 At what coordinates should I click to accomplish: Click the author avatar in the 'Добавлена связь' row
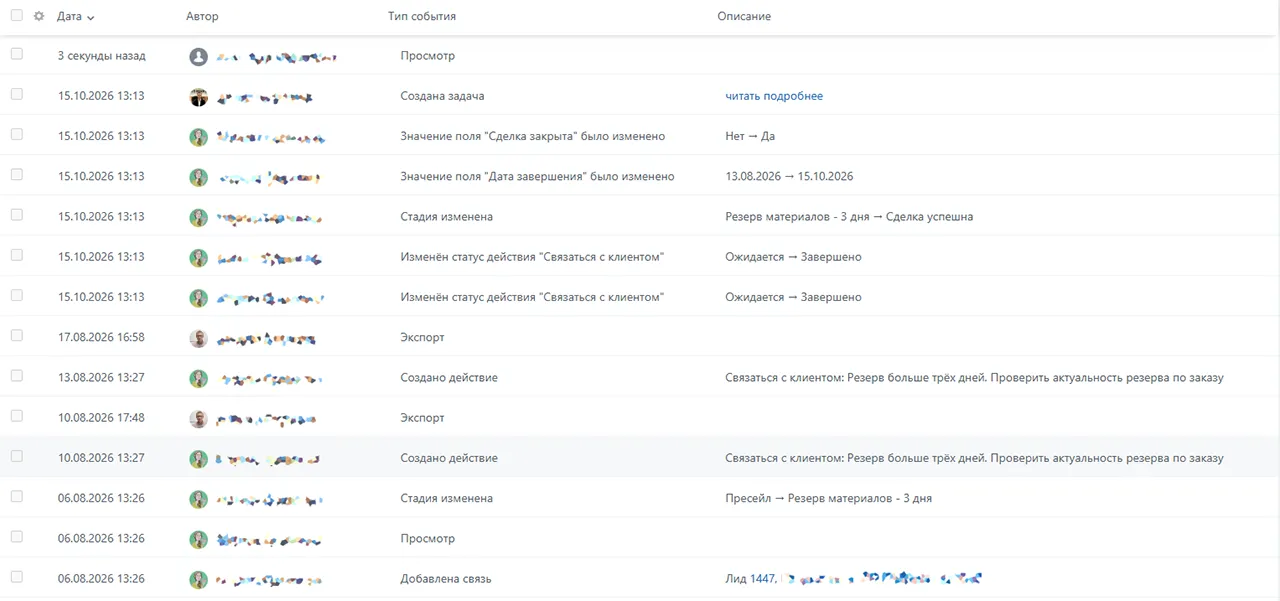[199, 579]
